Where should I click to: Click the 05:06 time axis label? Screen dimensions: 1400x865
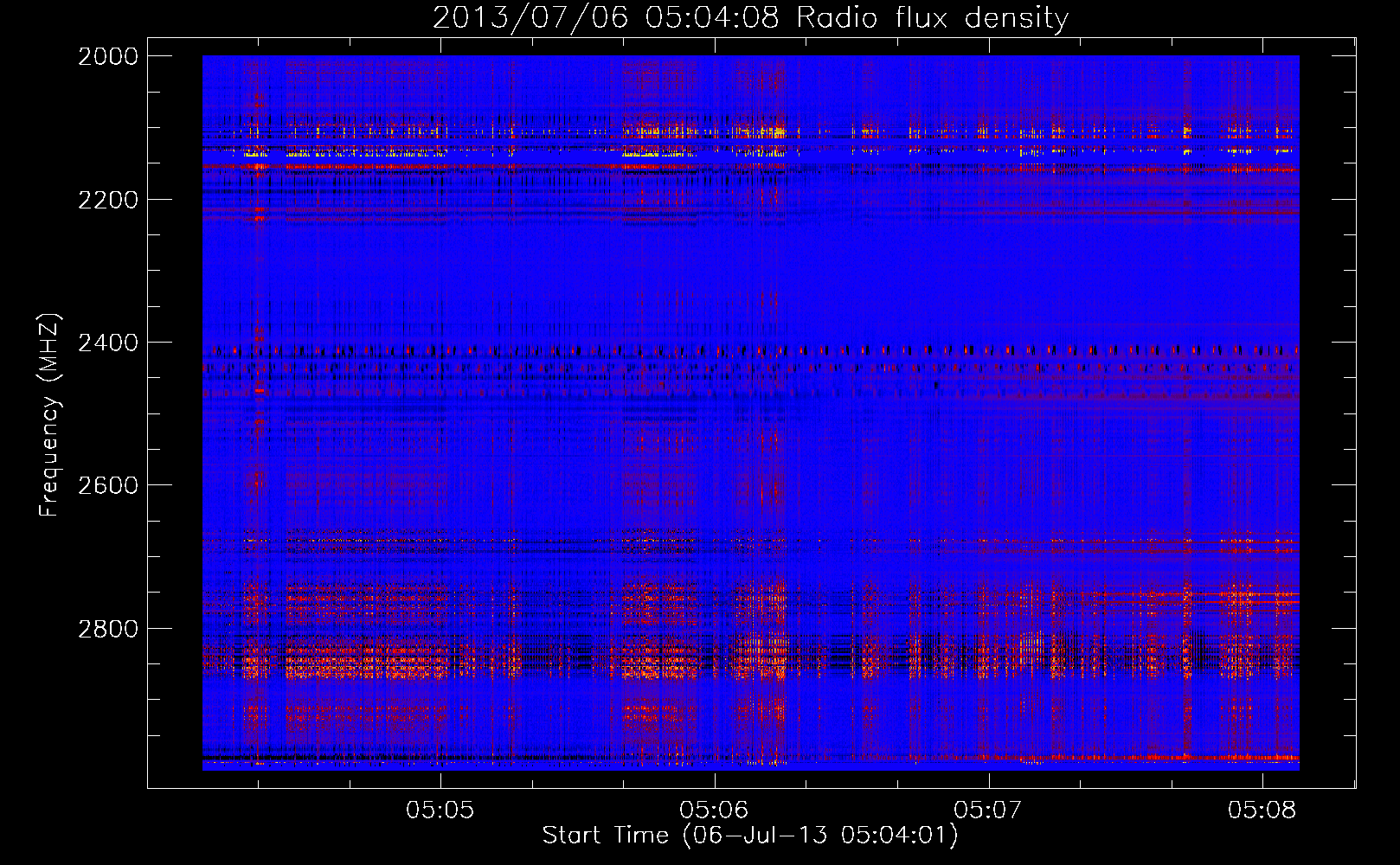coord(714,810)
